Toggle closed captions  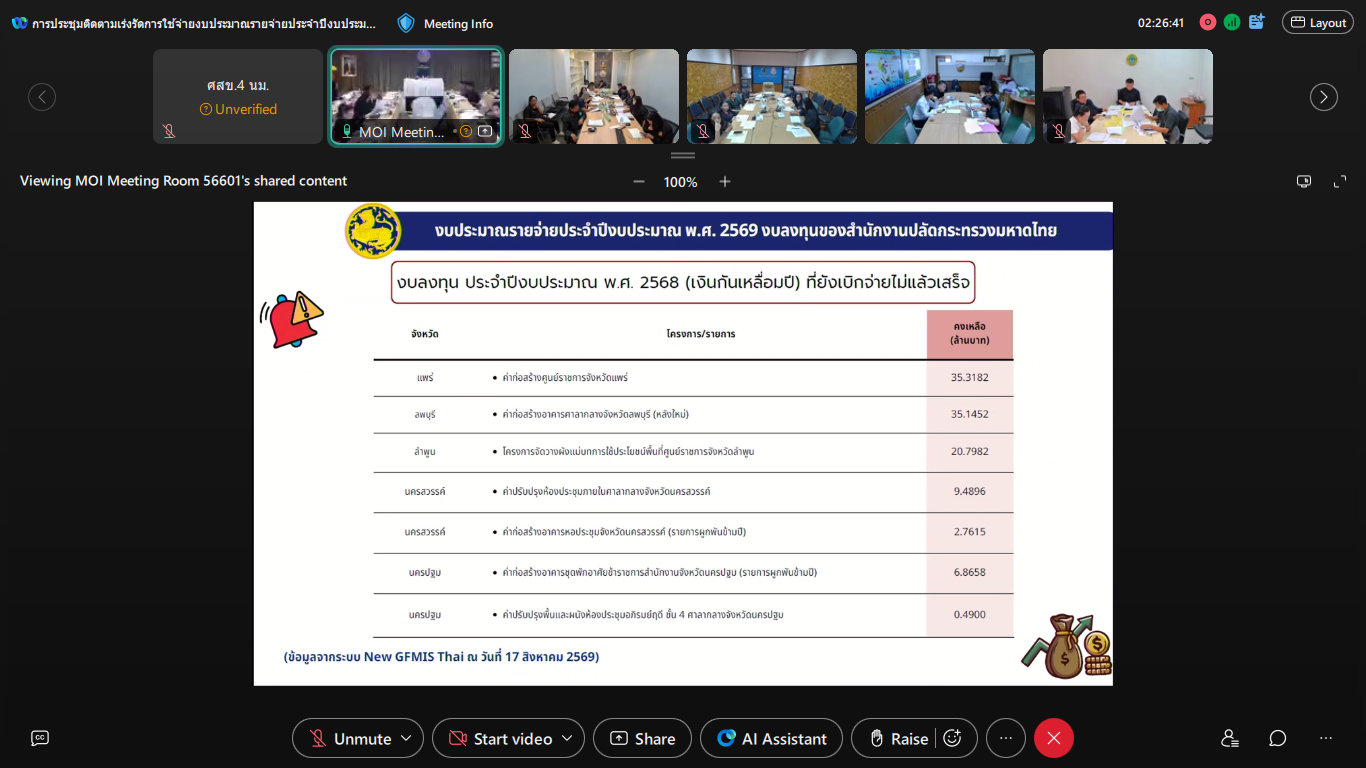40,738
